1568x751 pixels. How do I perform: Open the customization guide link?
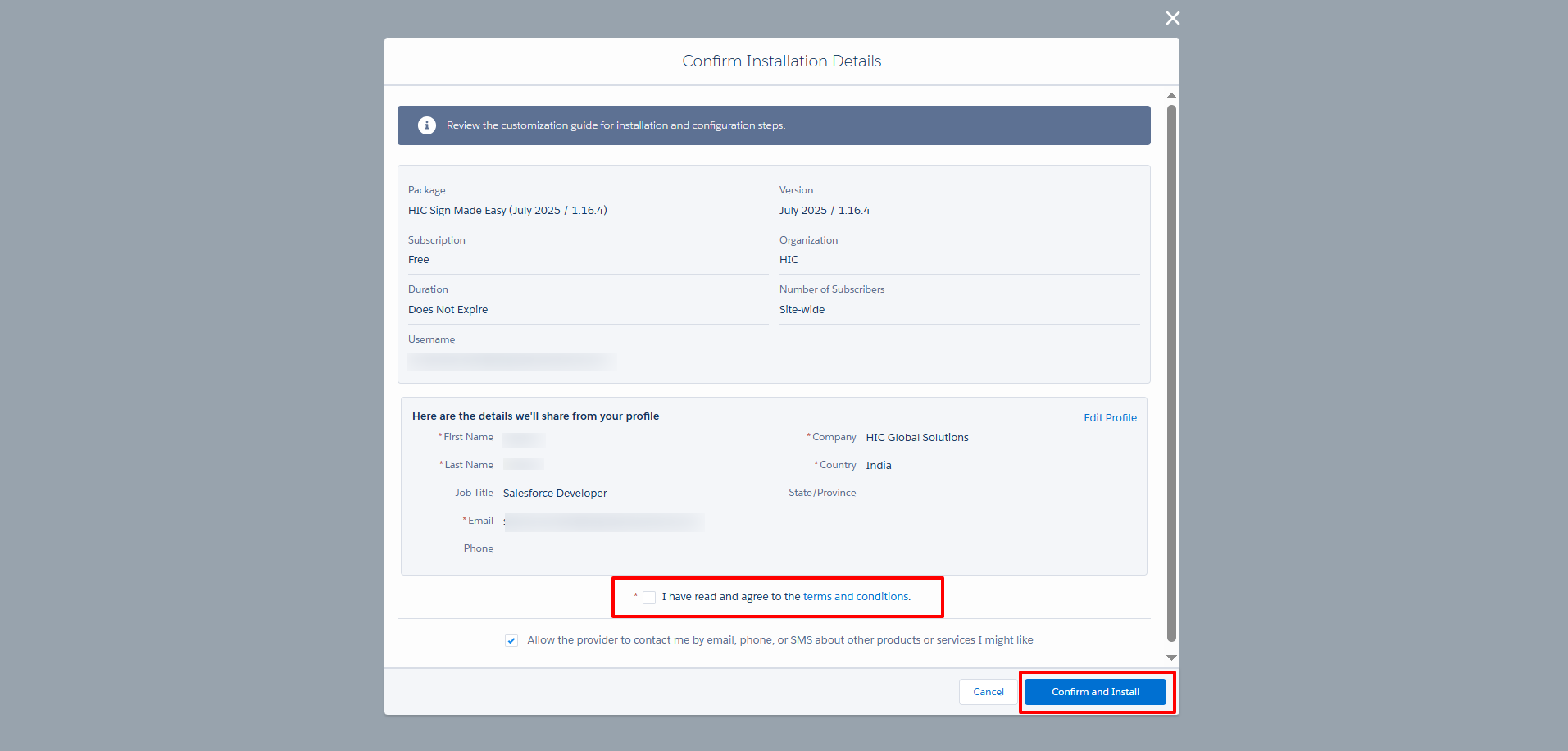(x=549, y=125)
